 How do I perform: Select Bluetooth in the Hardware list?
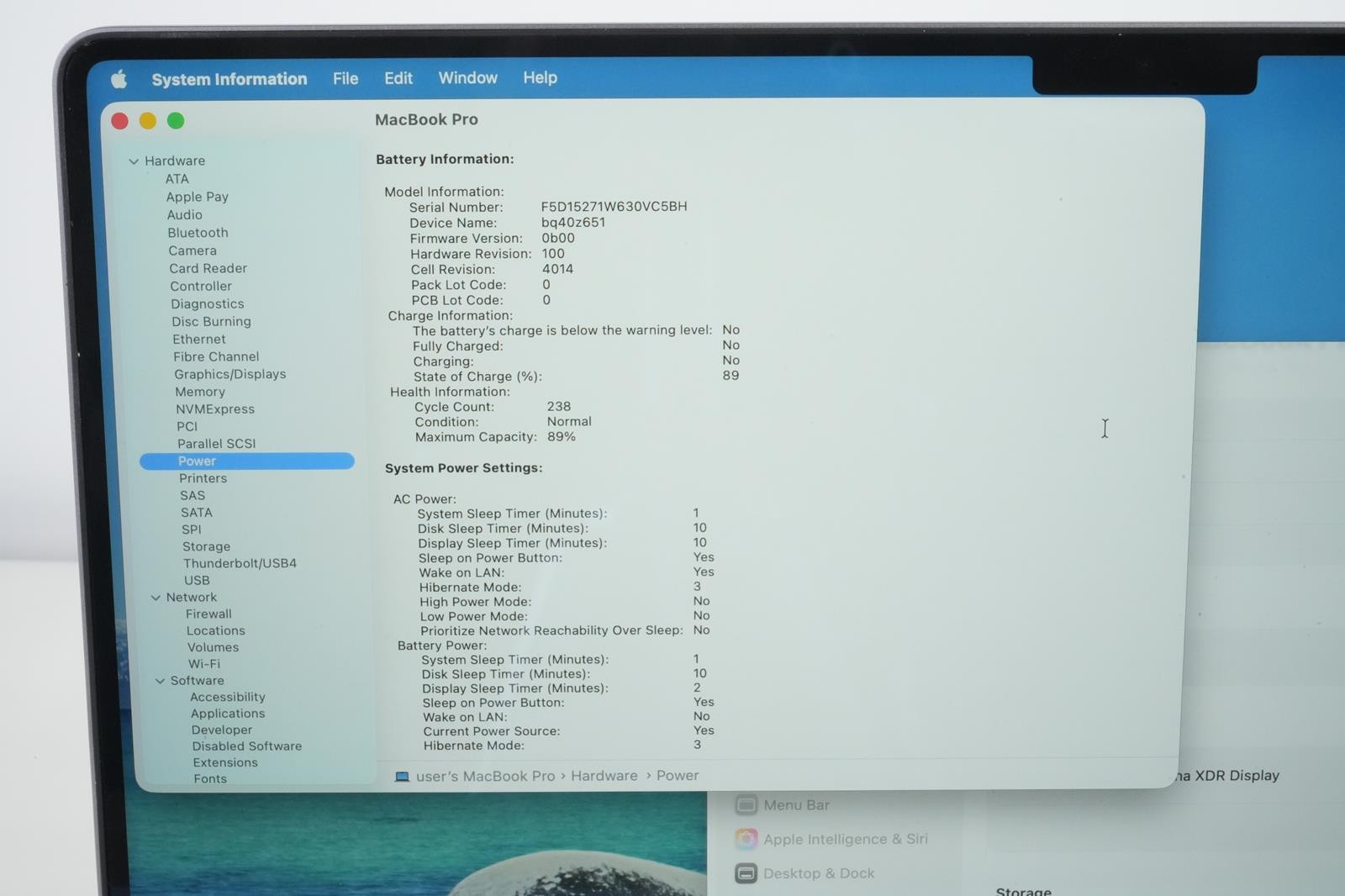point(198,233)
